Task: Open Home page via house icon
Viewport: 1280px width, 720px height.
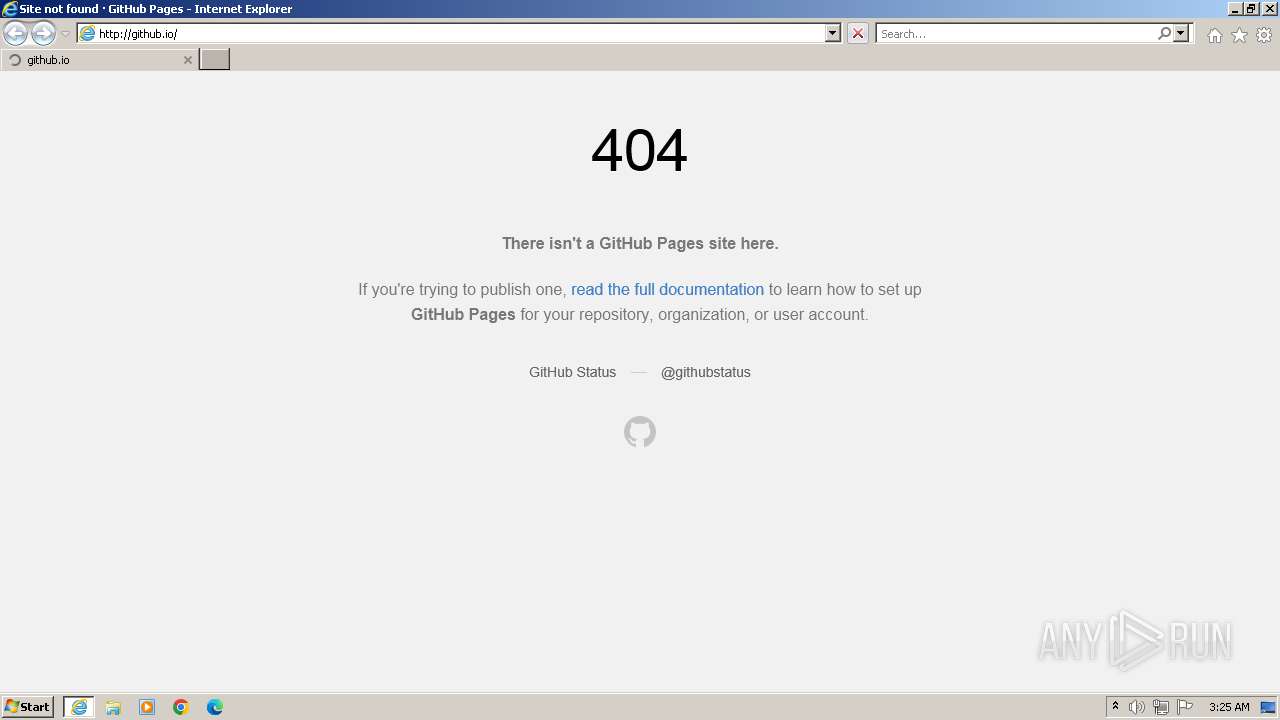Action: (1214, 35)
